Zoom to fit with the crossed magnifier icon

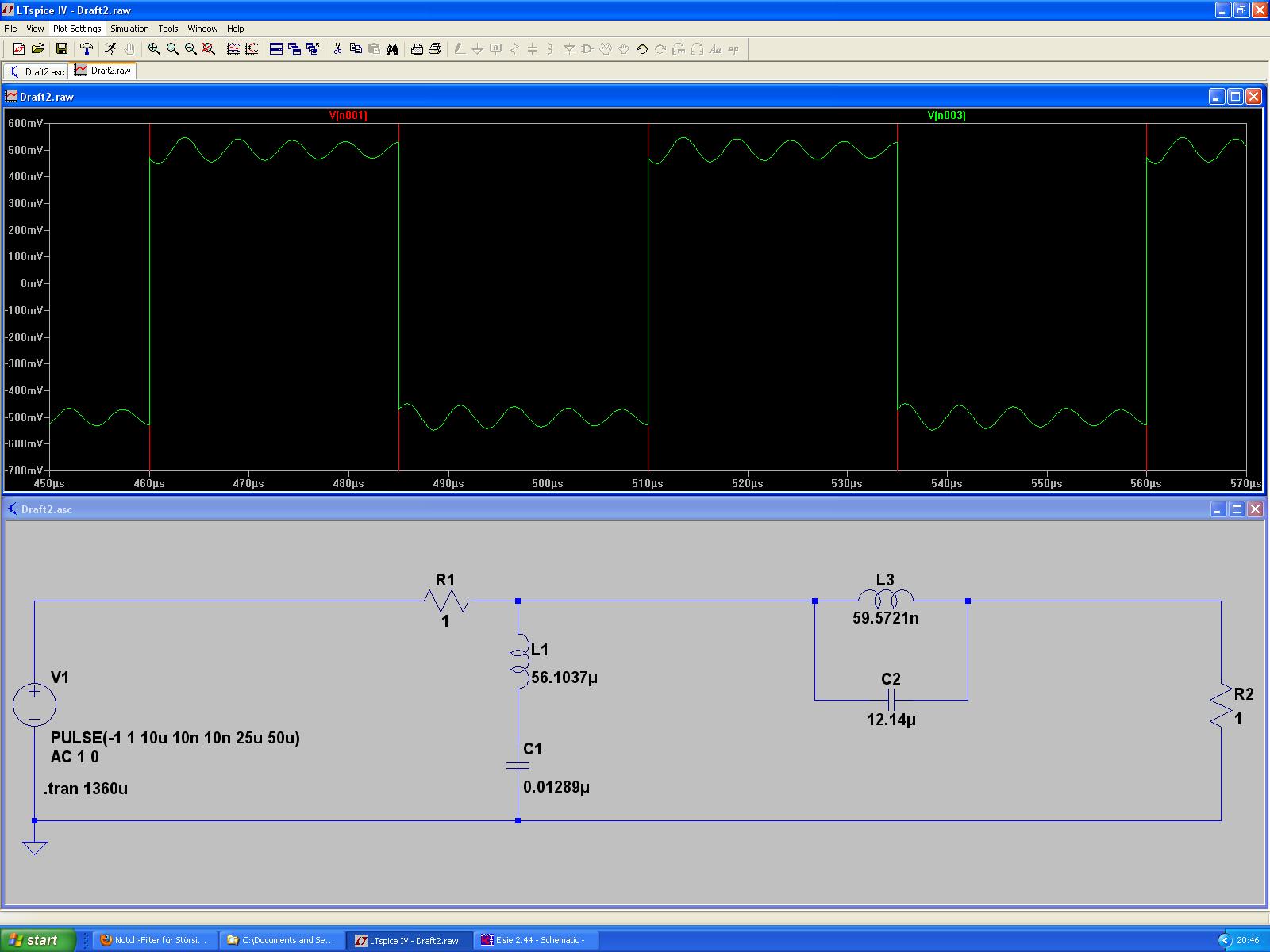pos(209,49)
